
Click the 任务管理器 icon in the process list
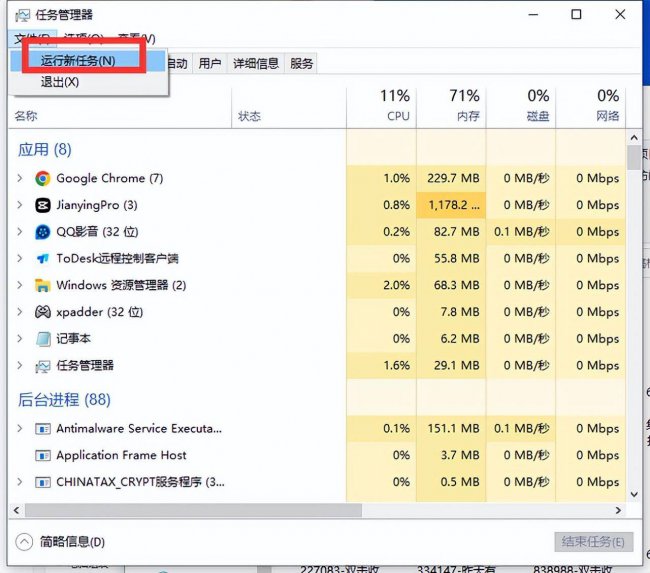[x=43, y=366]
